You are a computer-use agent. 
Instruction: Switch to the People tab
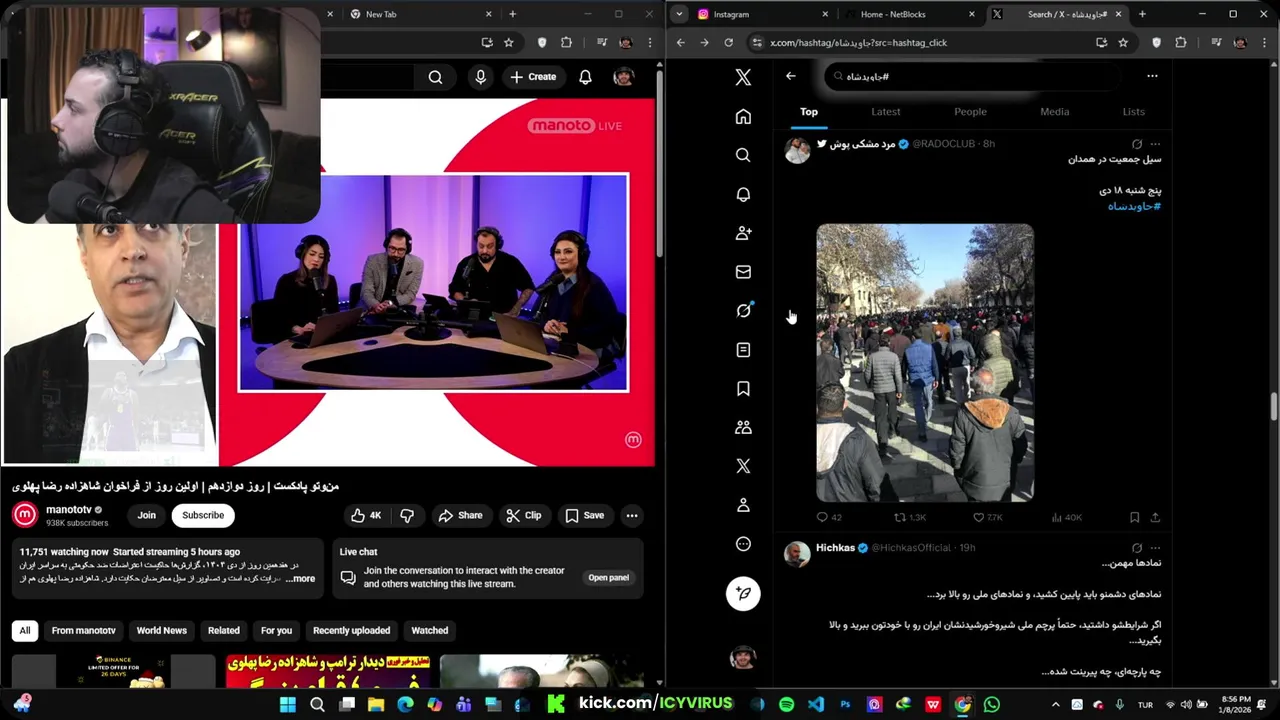pos(970,112)
